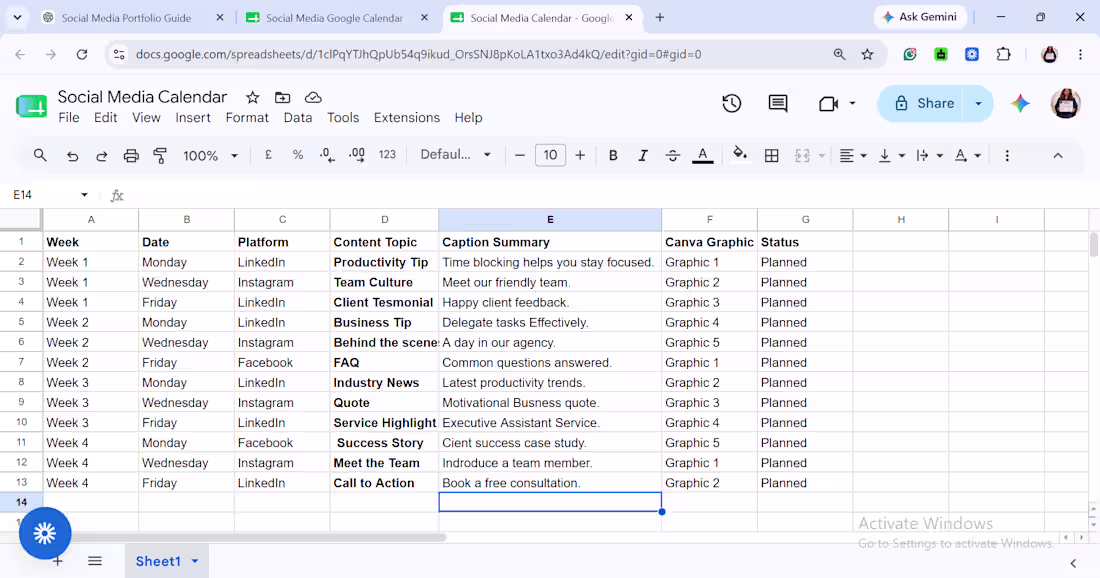Click the Share button
The height and width of the screenshot is (578, 1100).
click(x=924, y=104)
